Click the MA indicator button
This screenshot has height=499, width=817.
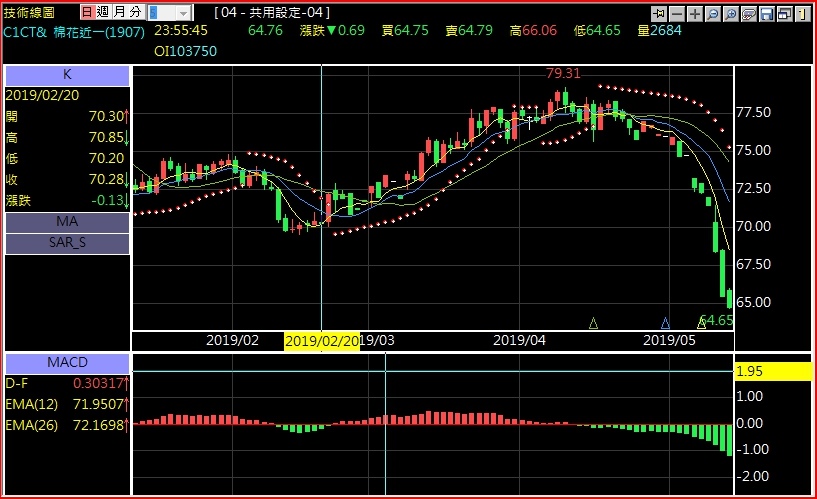[x=67, y=222]
